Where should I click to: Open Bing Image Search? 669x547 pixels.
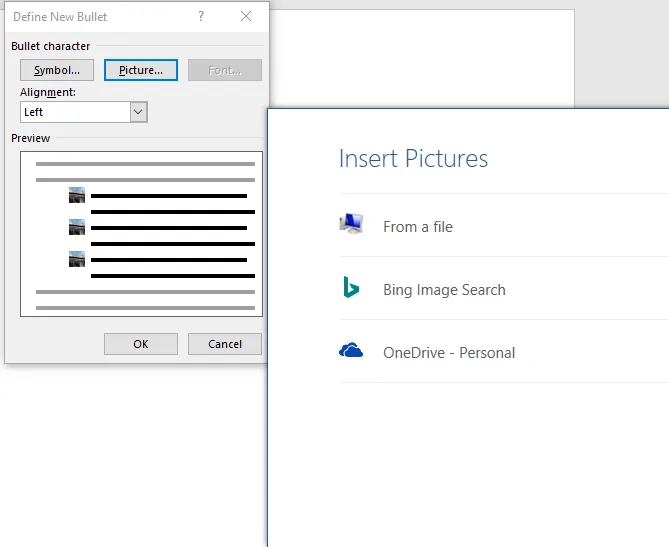(444, 290)
